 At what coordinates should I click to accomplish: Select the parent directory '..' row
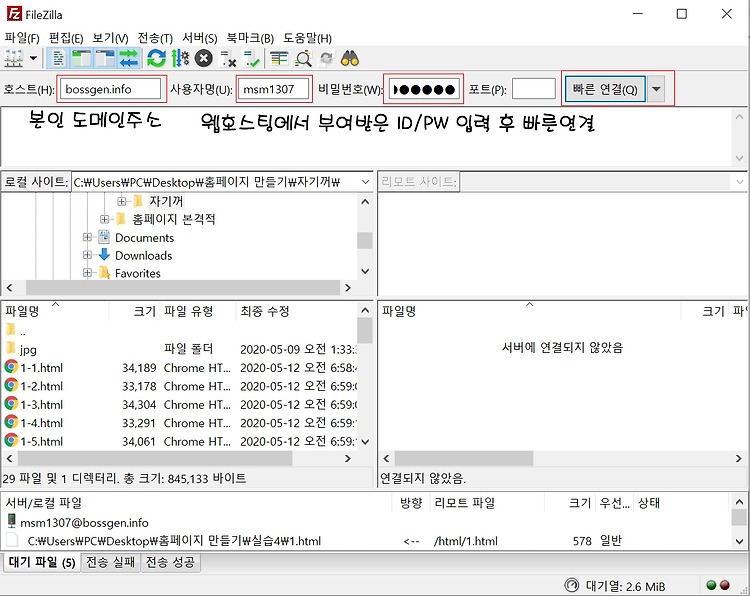(x=179, y=331)
